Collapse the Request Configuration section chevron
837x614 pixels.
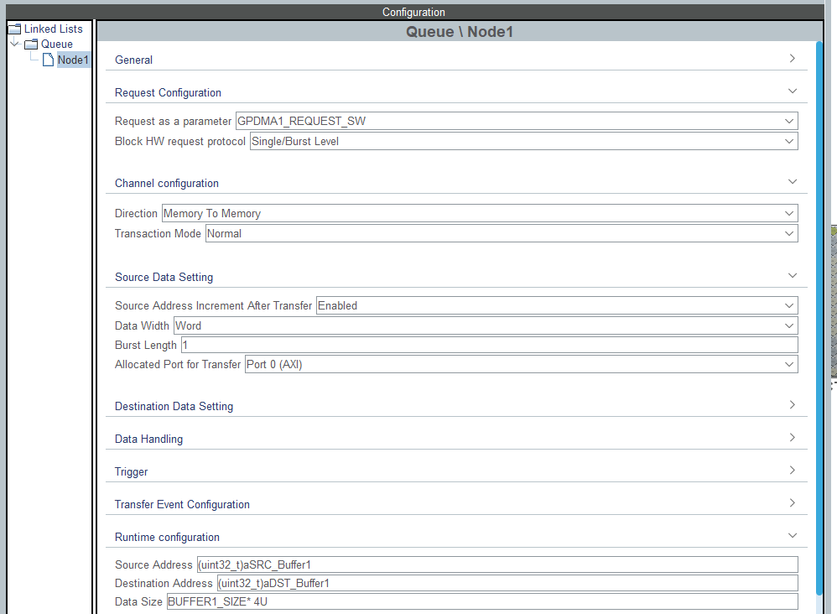coord(792,91)
